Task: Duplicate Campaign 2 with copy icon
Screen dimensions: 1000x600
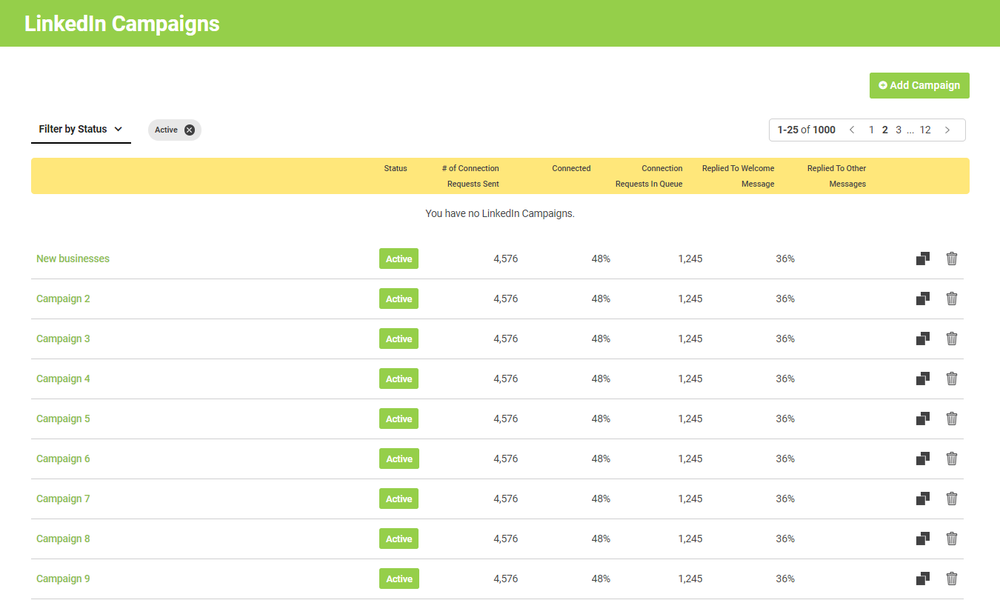Action: 923,298
